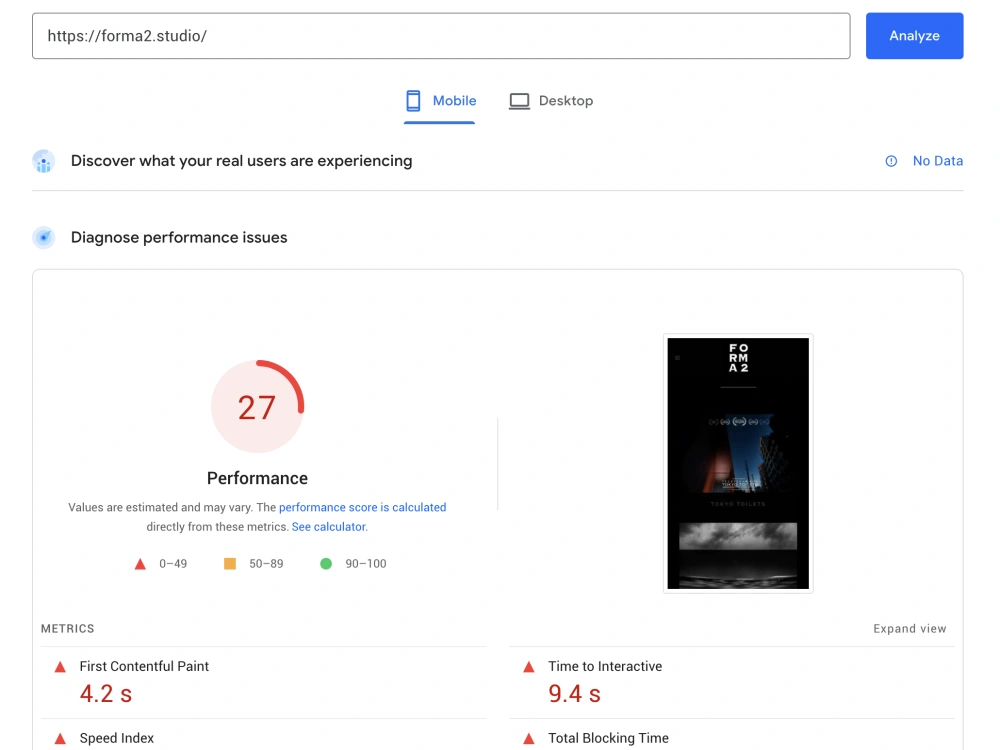Switch to the Desktop tab
The height and width of the screenshot is (750, 1000).
coord(551,101)
